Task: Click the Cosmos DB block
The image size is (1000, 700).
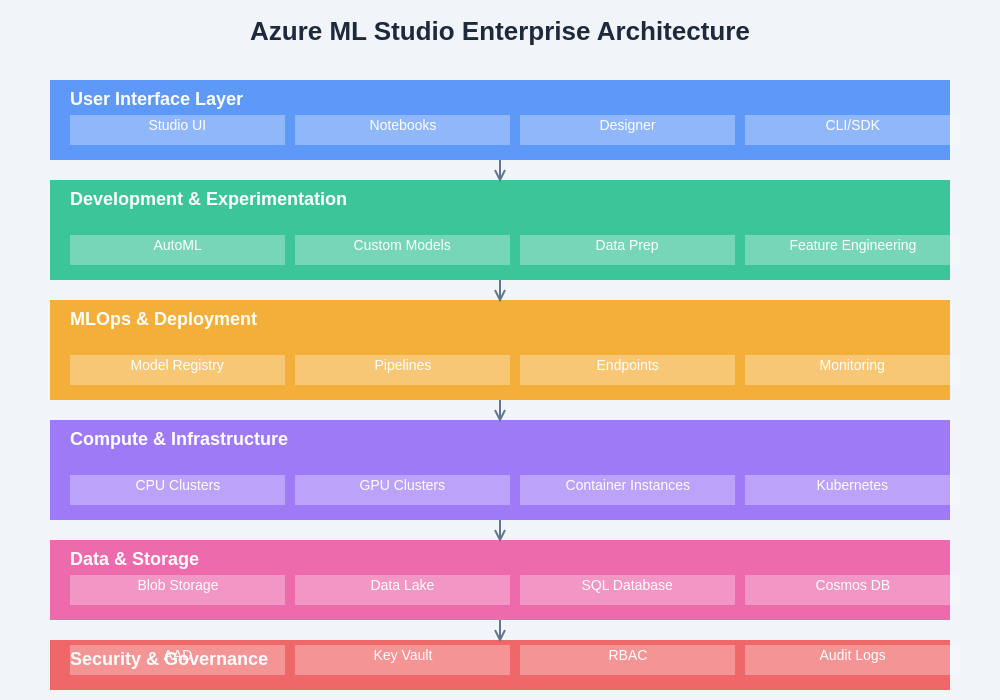Action: point(852,590)
